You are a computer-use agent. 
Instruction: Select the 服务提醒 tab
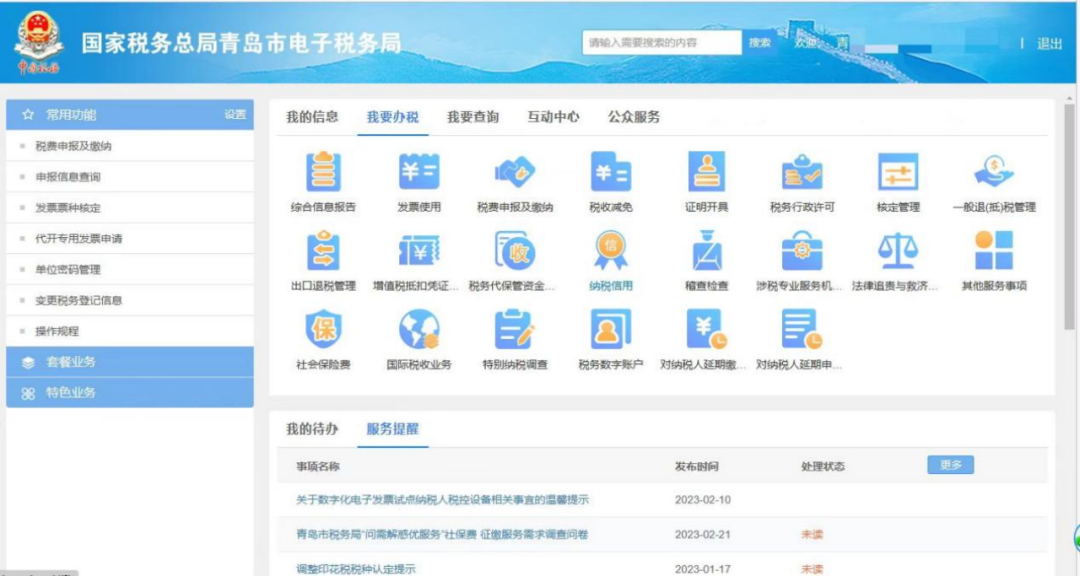393,429
